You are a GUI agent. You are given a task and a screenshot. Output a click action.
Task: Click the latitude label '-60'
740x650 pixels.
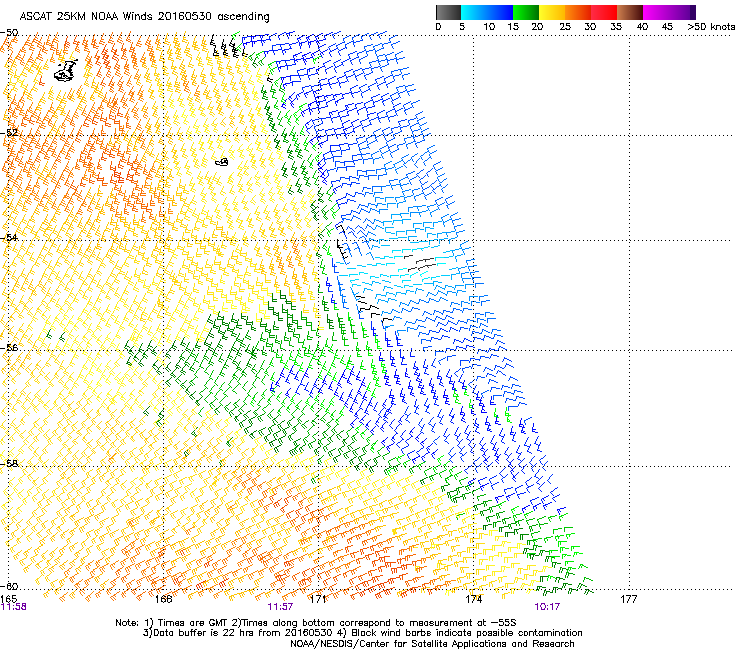click(9, 586)
